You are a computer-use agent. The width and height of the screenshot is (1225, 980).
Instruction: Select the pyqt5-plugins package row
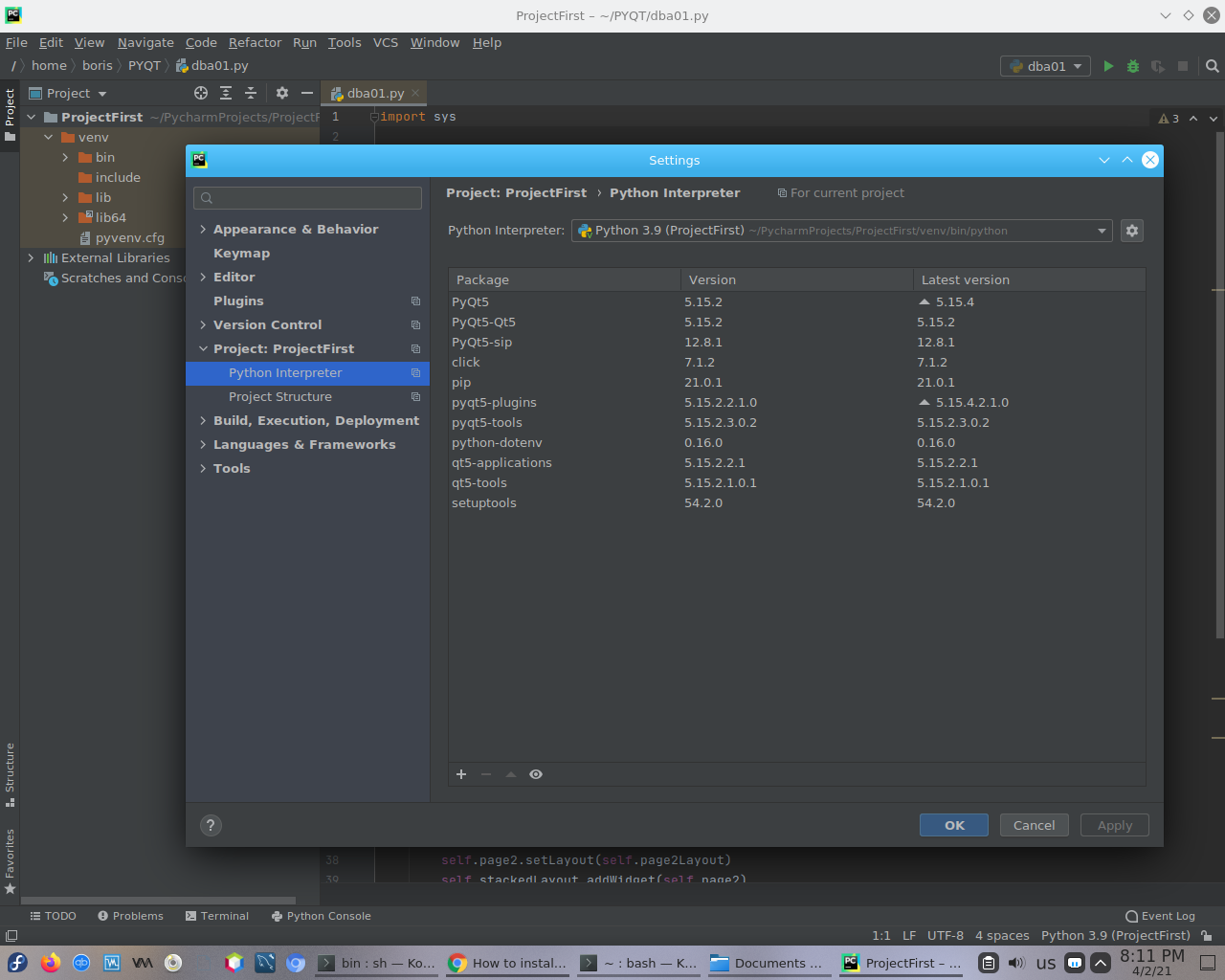pos(796,403)
